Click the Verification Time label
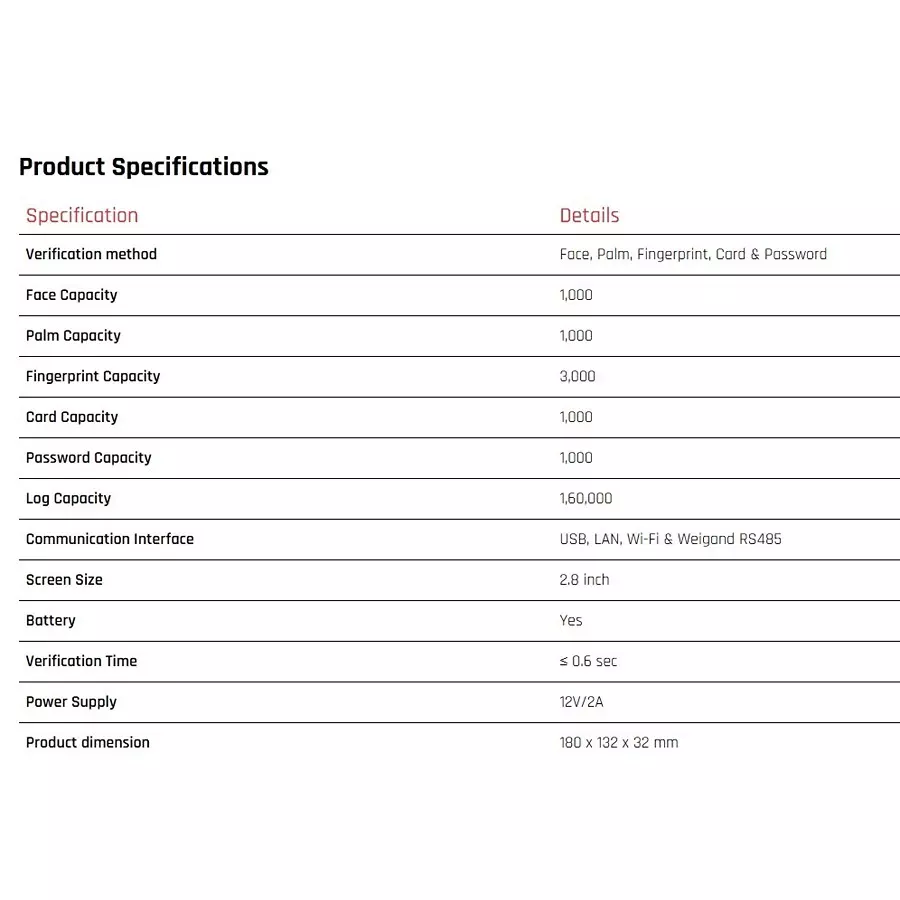The image size is (900, 900). 82,661
